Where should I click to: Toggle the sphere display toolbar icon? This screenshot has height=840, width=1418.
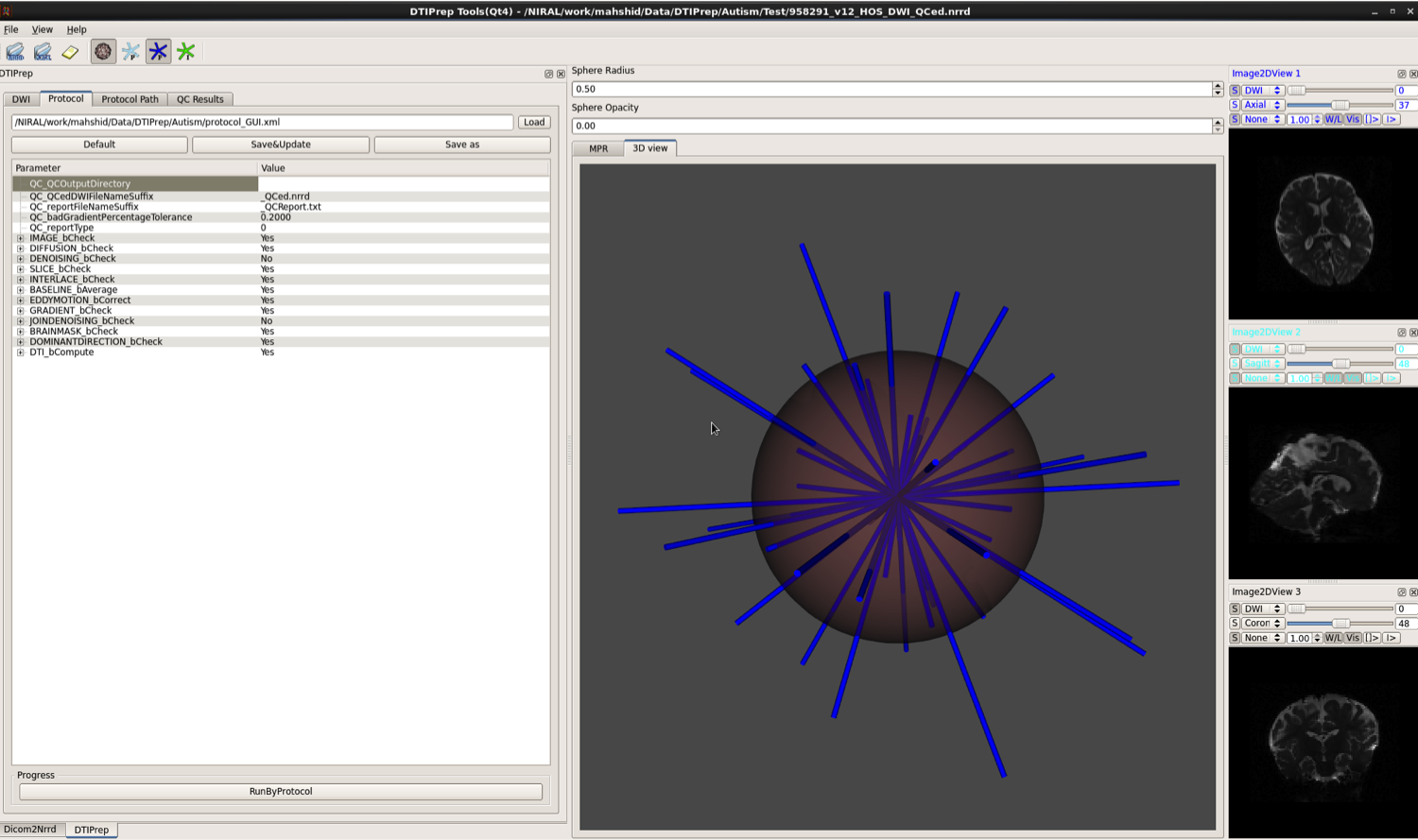(103, 52)
